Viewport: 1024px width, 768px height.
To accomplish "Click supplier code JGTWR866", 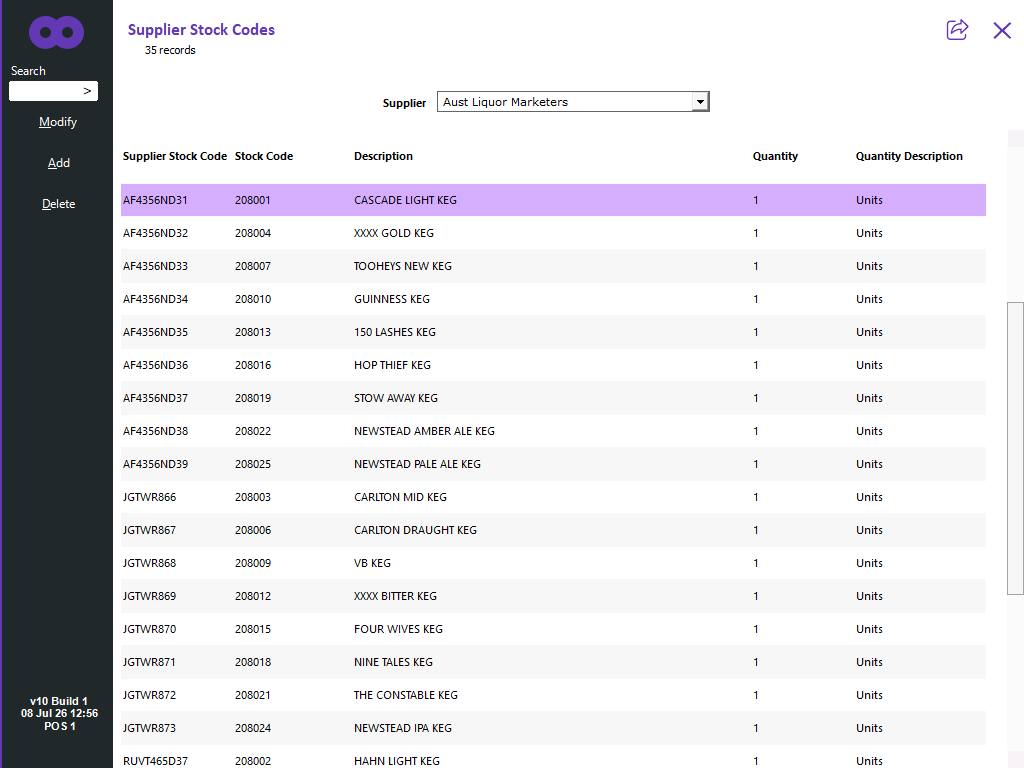I will point(150,497).
